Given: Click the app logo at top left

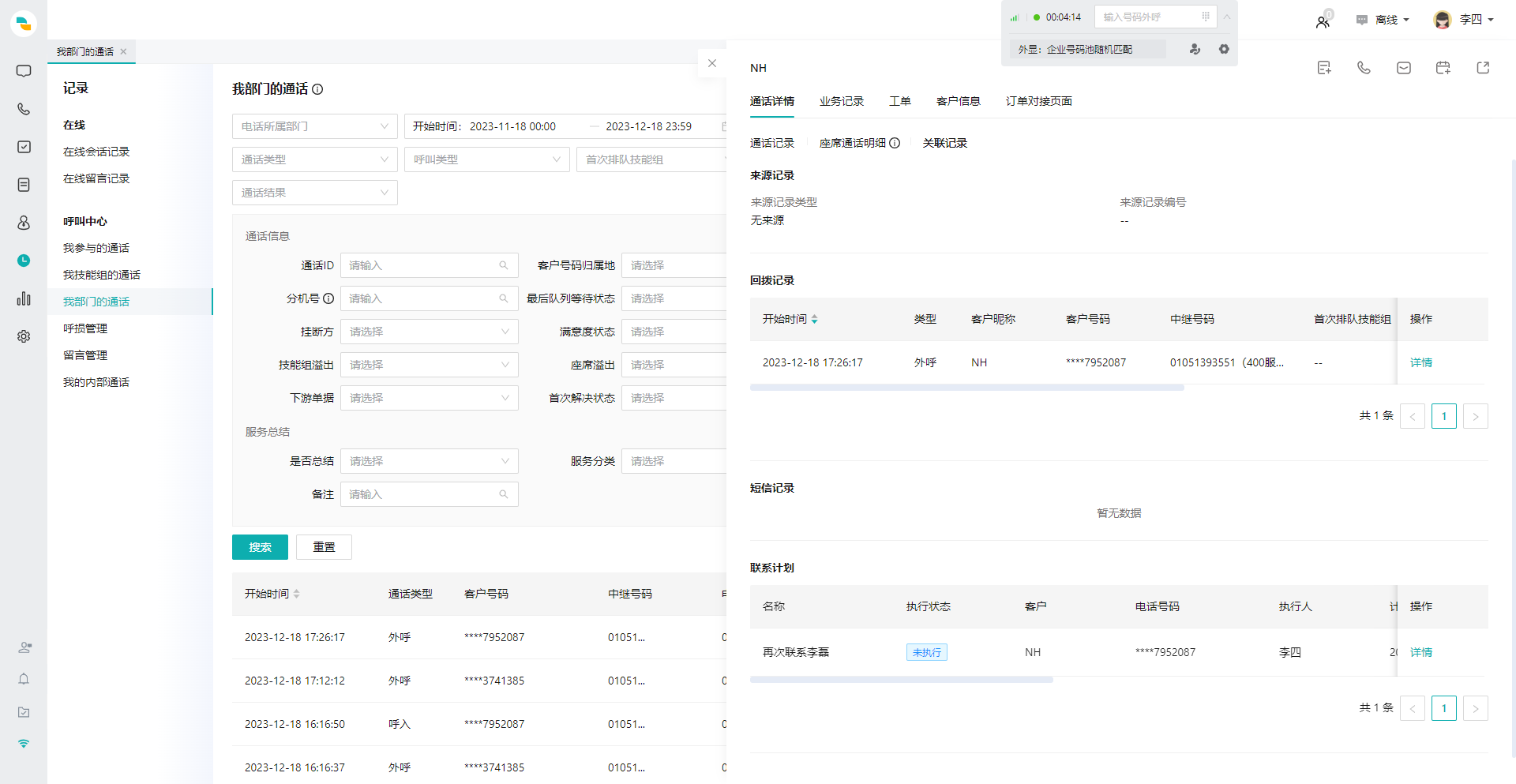Looking at the screenshot, I should pos(24,23).
